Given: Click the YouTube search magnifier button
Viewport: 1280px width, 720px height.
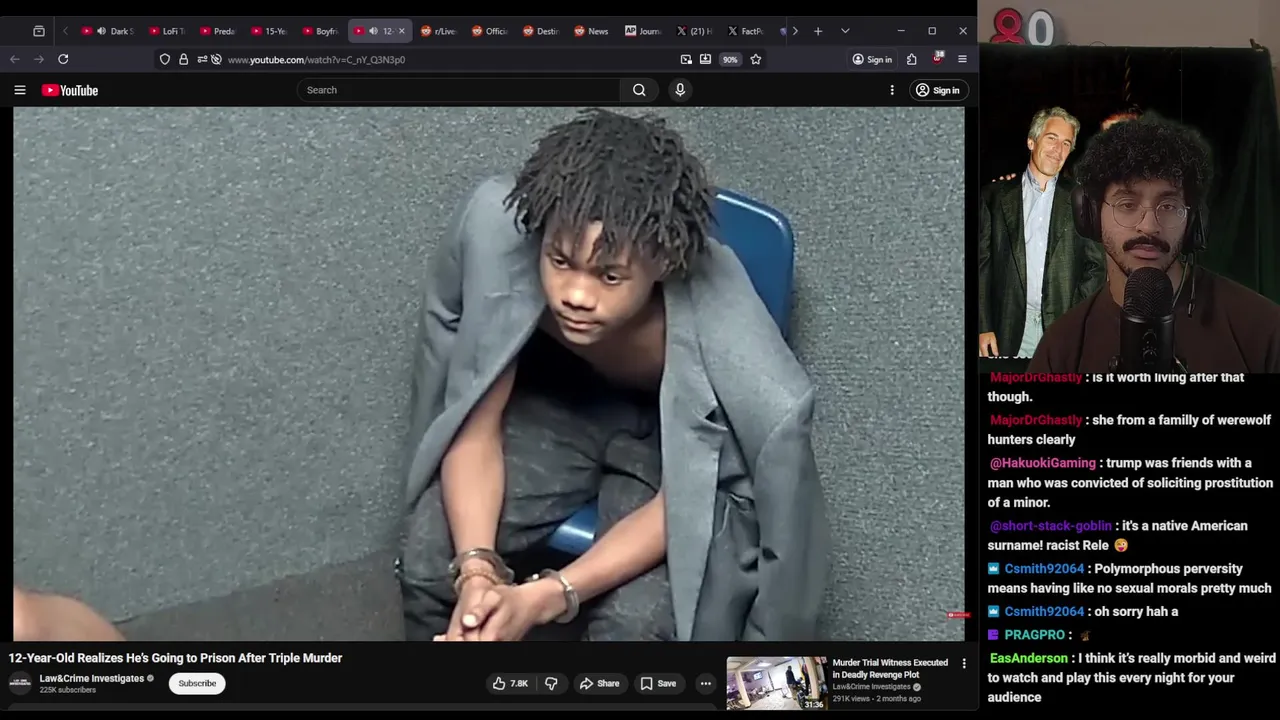Looking at the screenshot, I should [x=639, y=90].
